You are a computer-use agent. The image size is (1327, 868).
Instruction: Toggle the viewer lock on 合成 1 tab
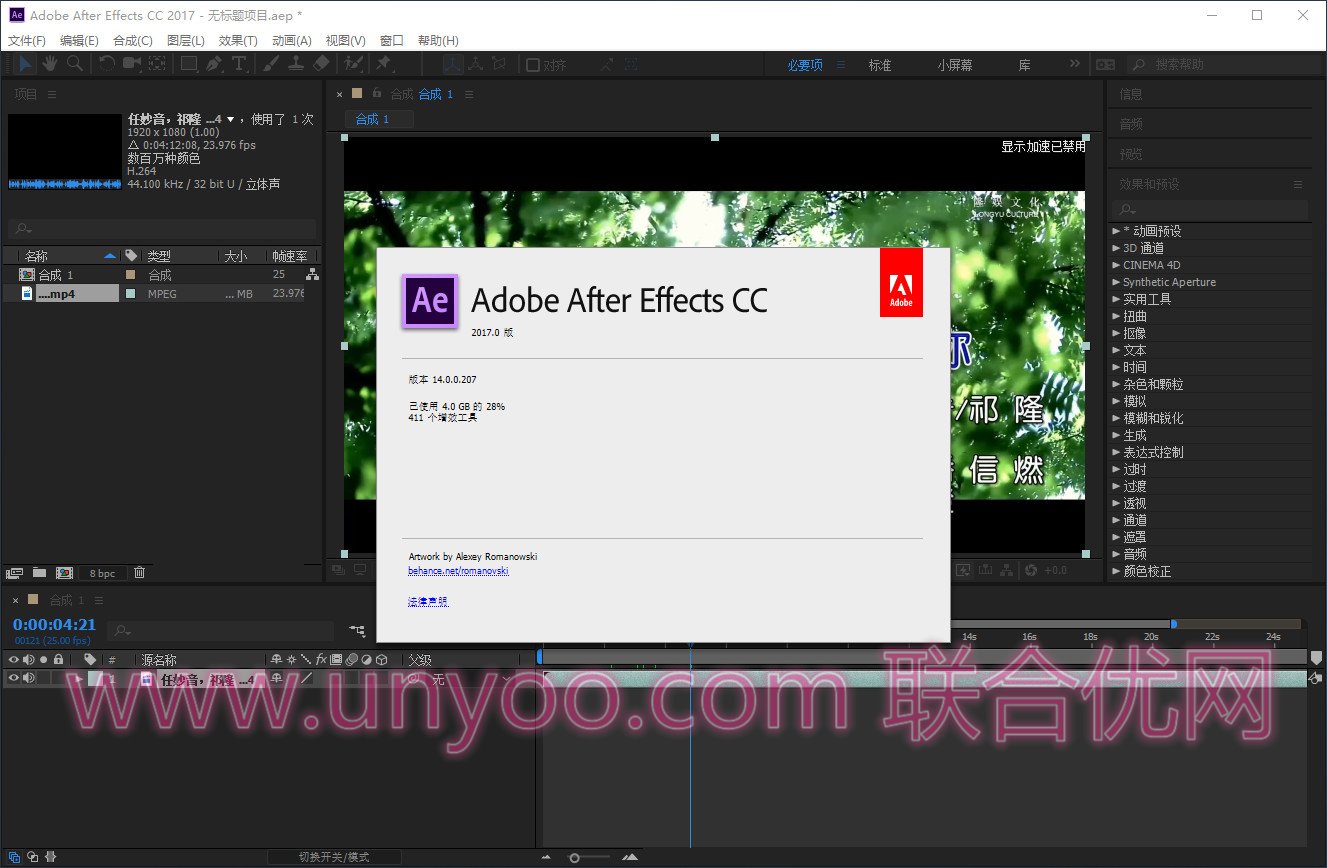[376, 93]
